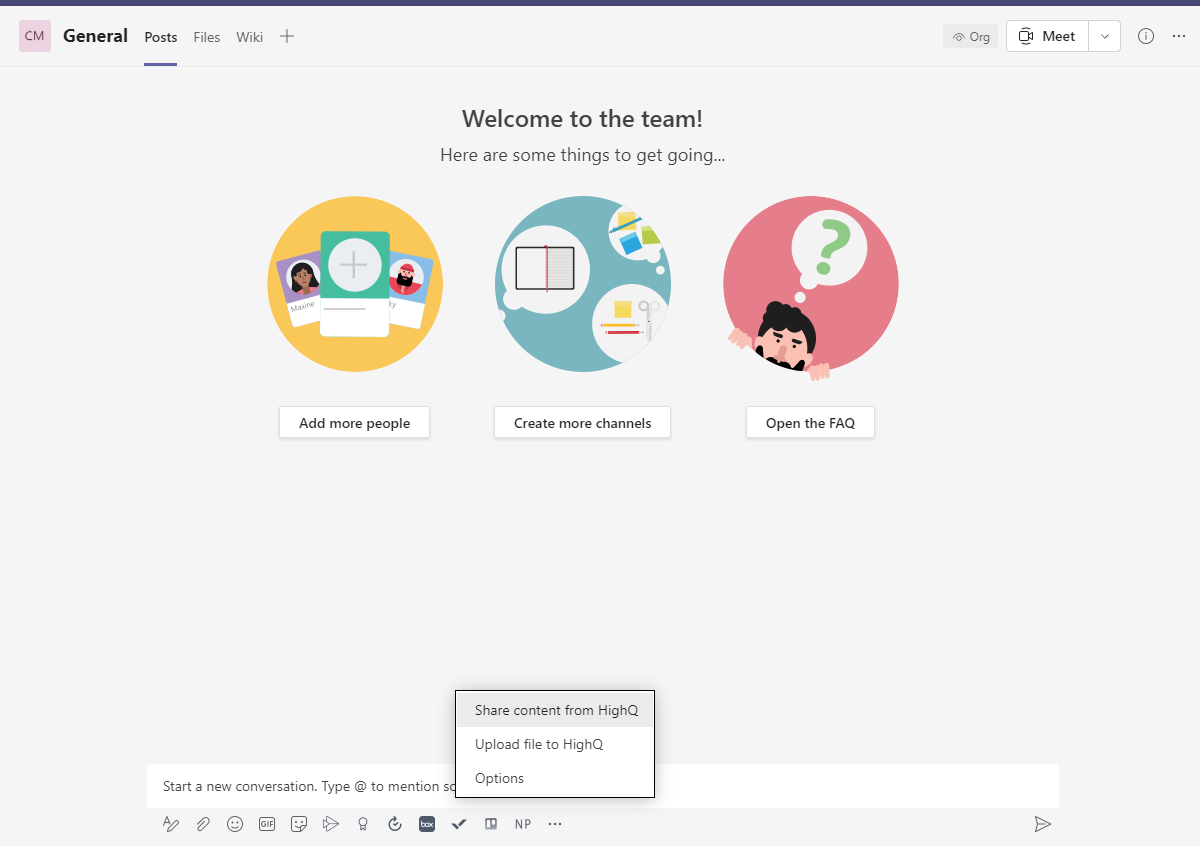The height and width of the screenshot is (846, 1200).
Task: Click Open the FAQ button
Action: [x=810, y=423]
